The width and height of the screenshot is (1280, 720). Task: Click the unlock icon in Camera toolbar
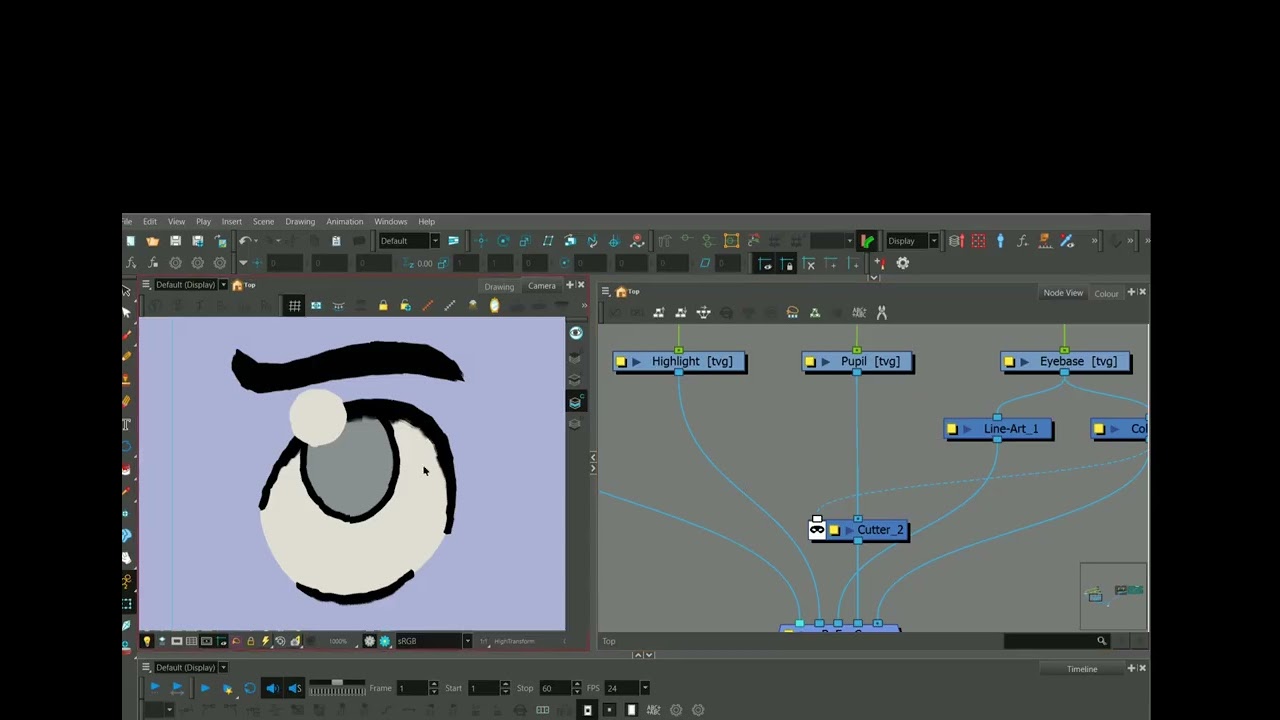(405, 306)
